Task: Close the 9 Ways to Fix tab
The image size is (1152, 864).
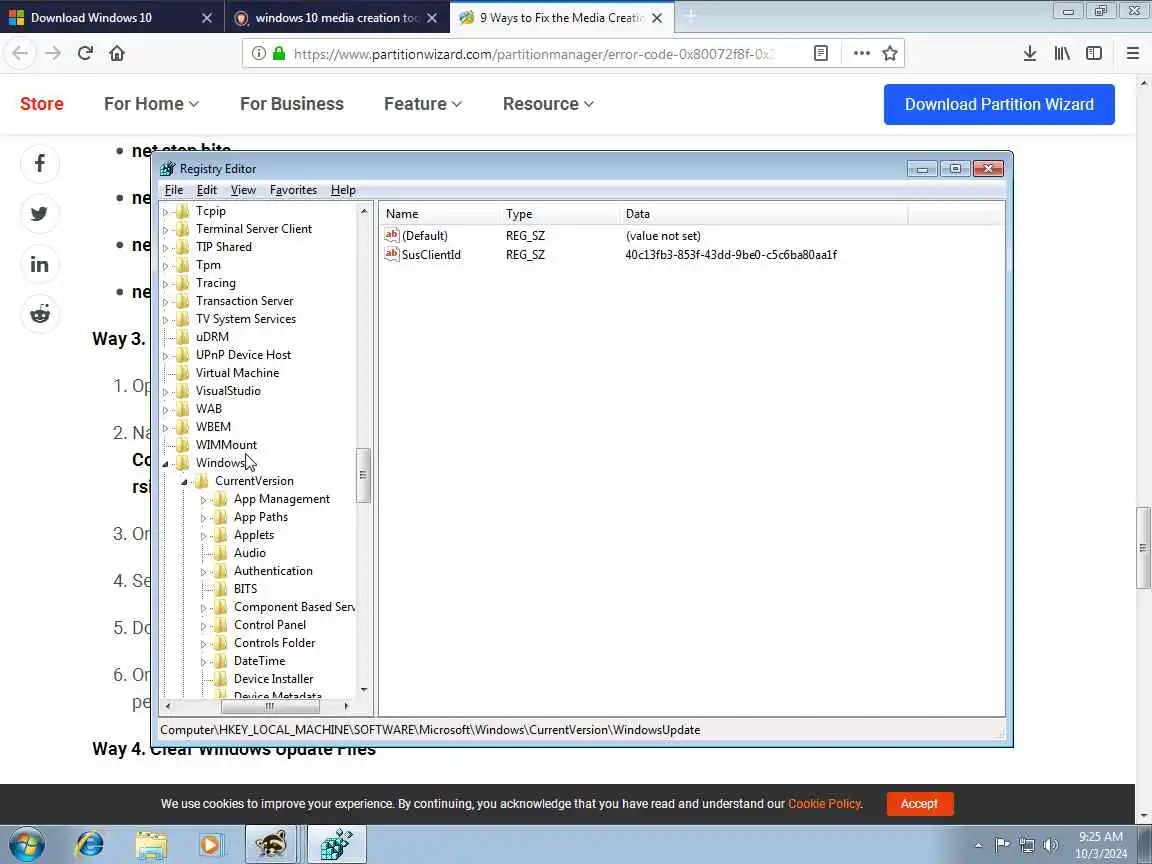Action: (x=657, y=18)
